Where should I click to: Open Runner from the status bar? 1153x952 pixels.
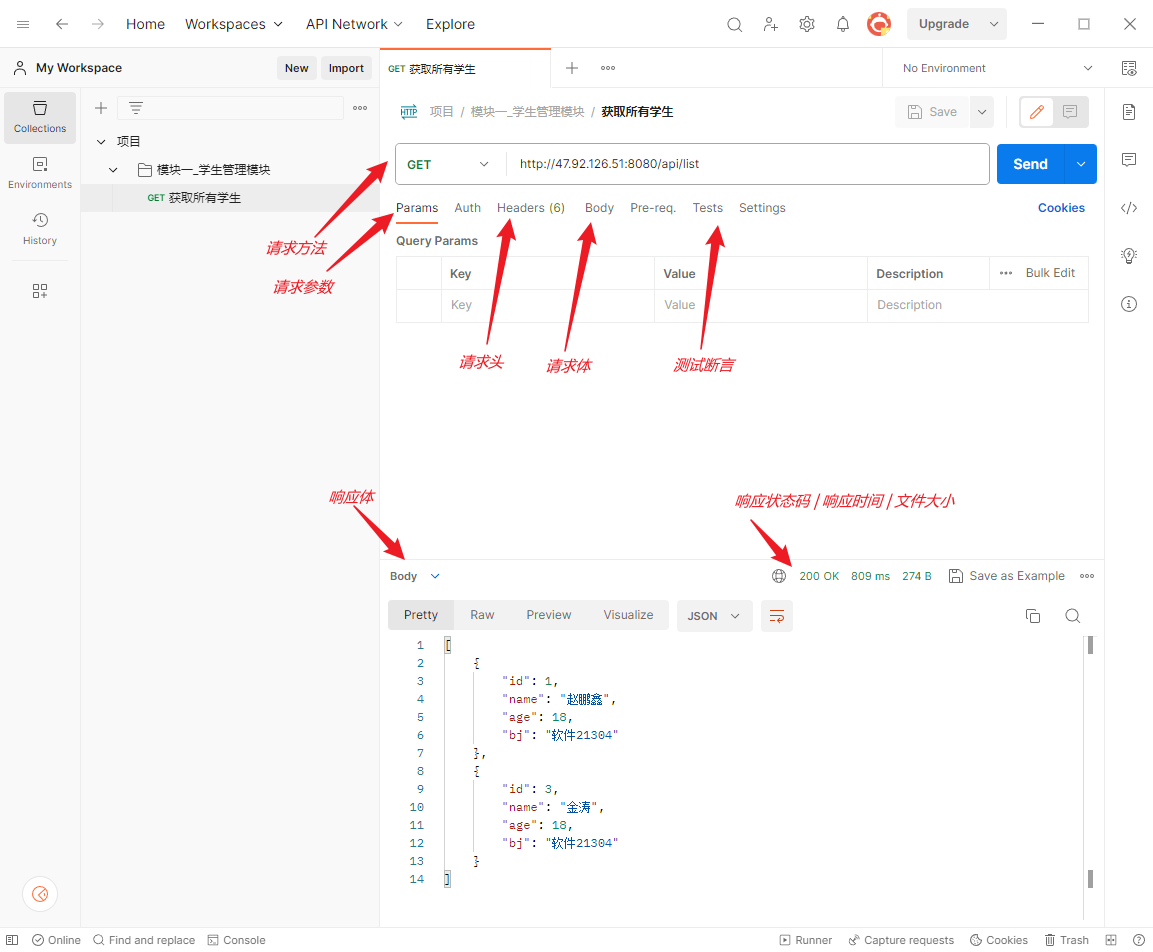coord(806,940)
